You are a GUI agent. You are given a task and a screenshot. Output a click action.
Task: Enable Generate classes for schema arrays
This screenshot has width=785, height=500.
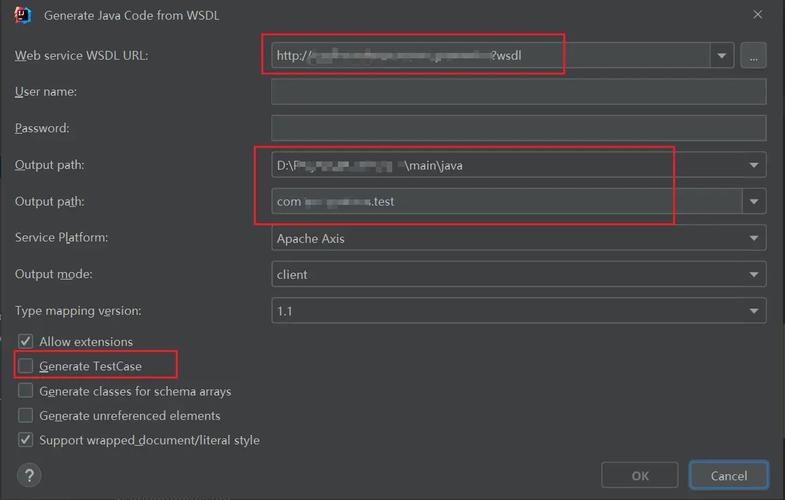[26, 391]
